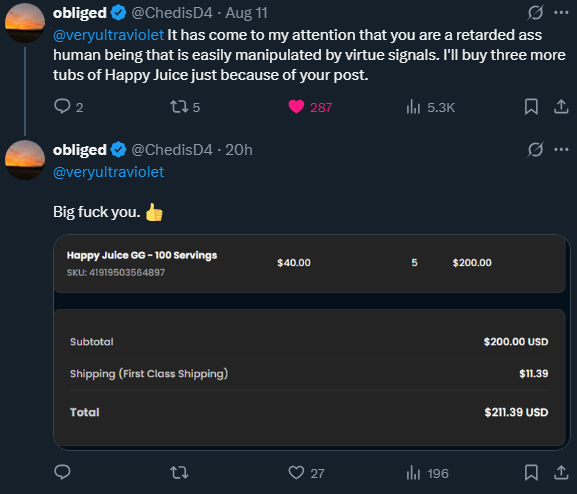Open @veryultraviolet mention in the 20h tweet
This screenshot has width=577, height=494.
pyautogui.click(x=109, y=172)
